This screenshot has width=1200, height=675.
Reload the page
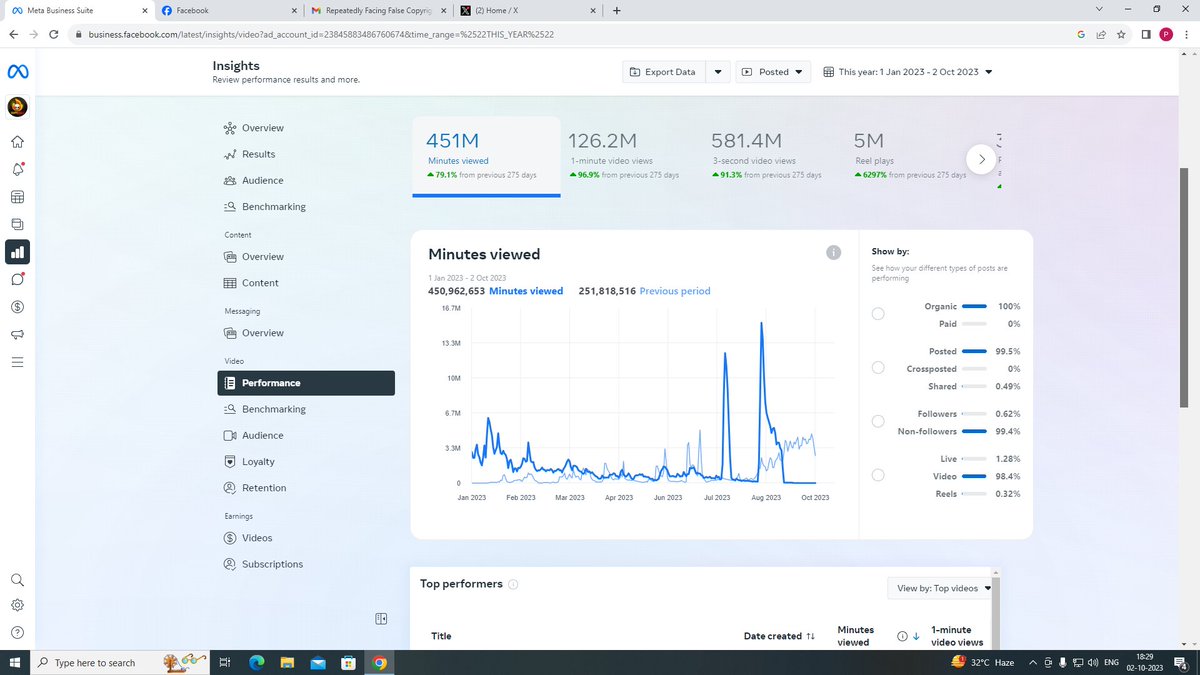[56, 33]
